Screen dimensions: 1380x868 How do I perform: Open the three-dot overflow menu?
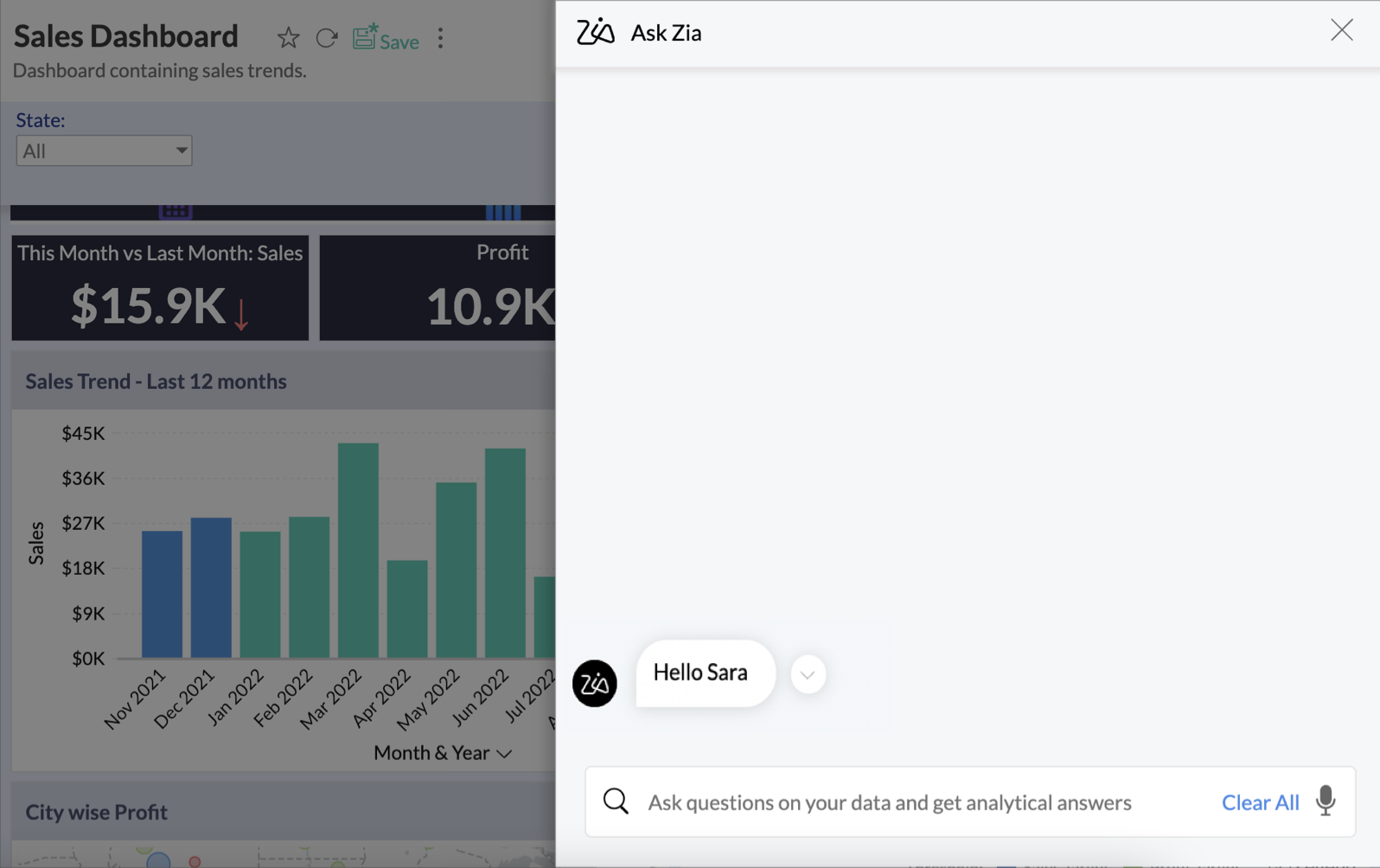(x=441, y=38)
